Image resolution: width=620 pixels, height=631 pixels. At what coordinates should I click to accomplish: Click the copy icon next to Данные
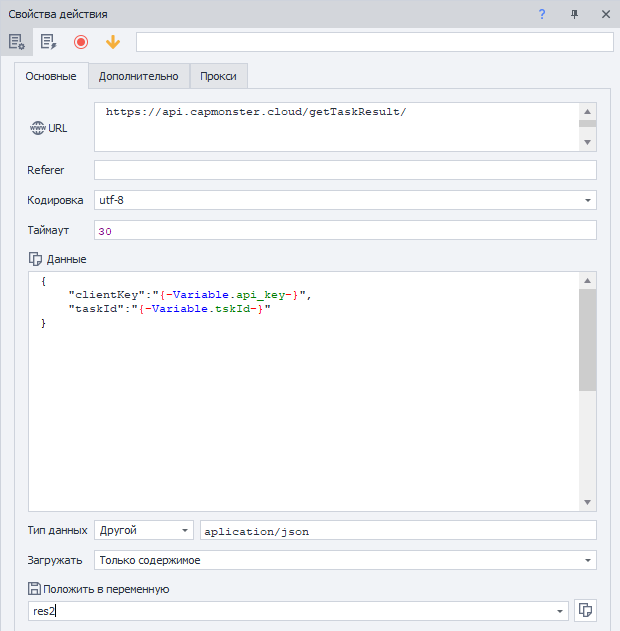coord(36,259)
